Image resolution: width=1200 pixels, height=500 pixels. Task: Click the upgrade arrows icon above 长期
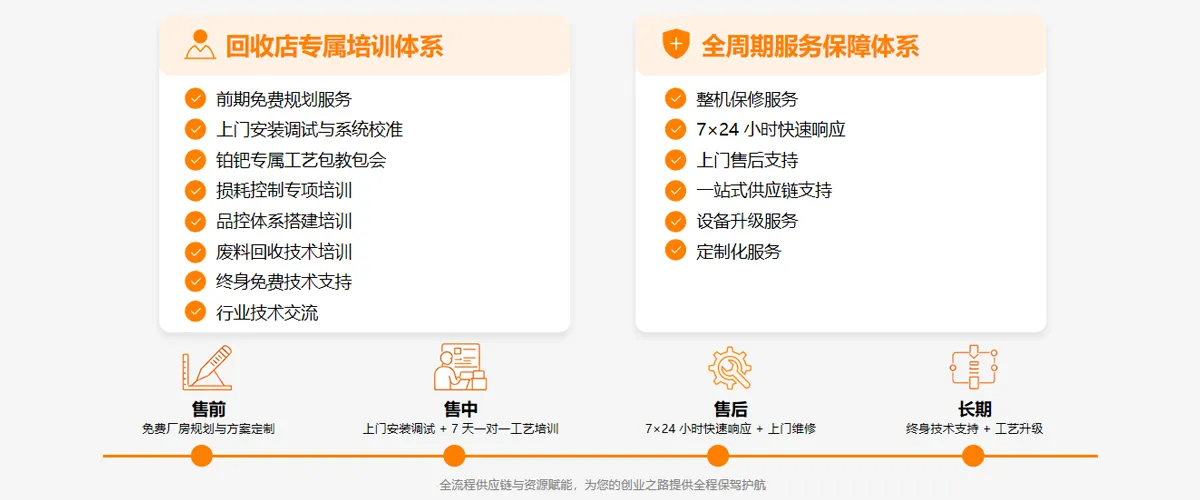coord(974,367)
